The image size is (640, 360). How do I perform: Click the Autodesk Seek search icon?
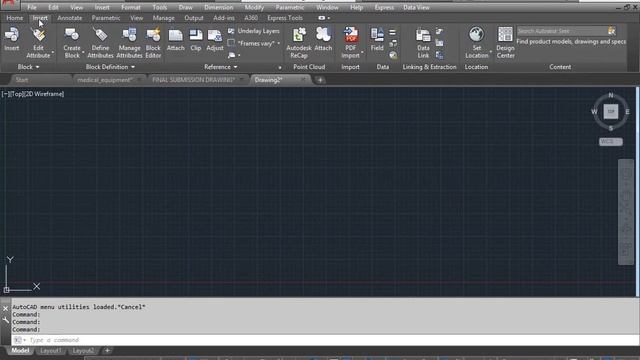pyautogui.click(x=611, y=31)
